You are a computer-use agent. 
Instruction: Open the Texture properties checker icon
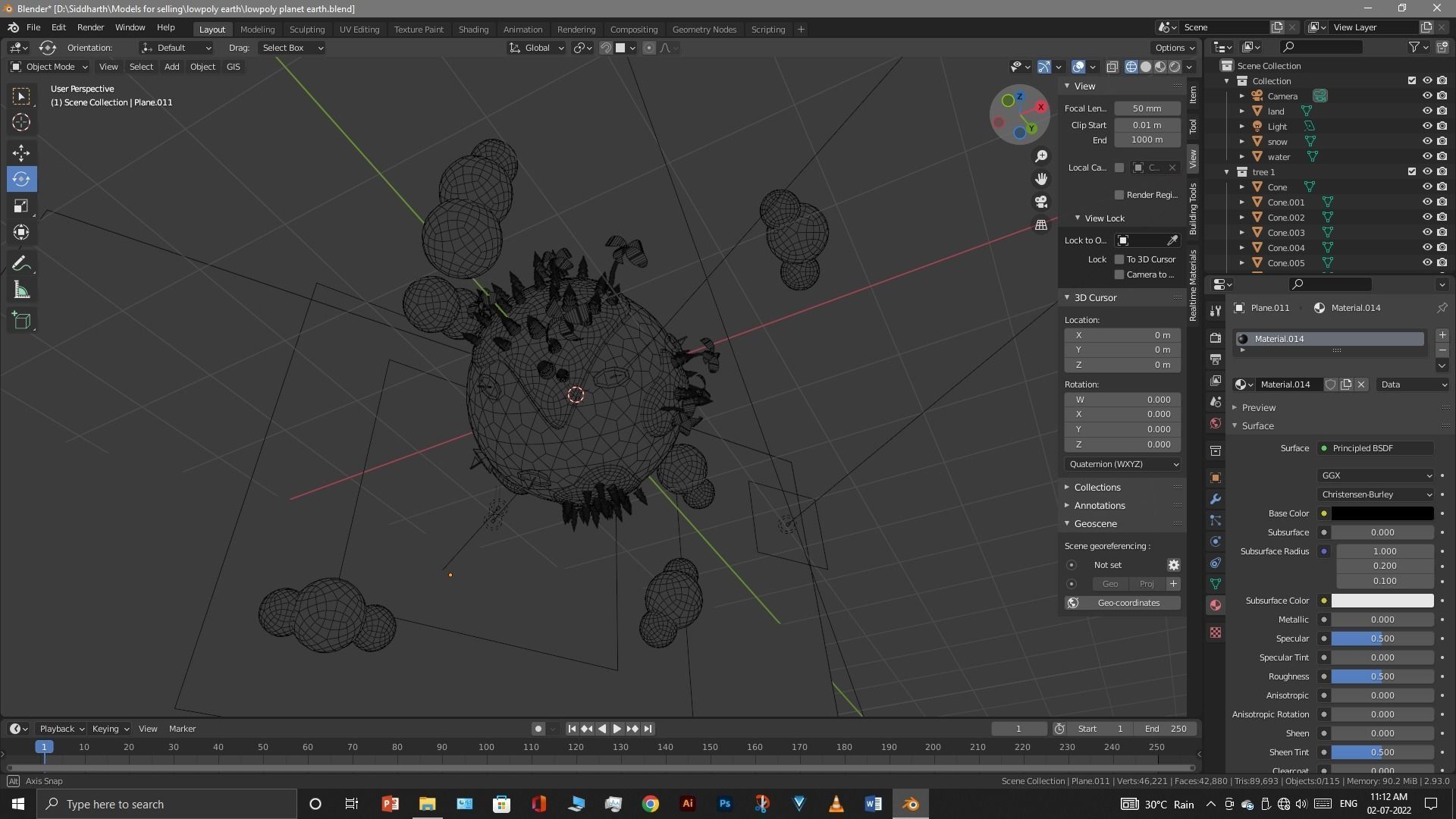point(1216,632)
